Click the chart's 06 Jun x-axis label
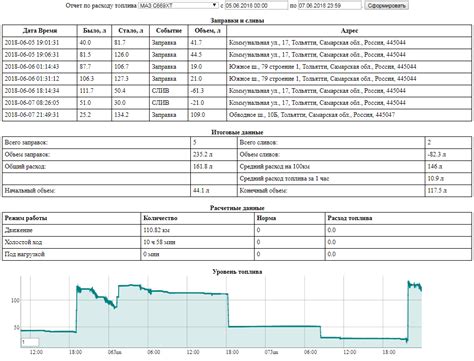The width and height of the screenshot is (474, 361). point(113,352)
